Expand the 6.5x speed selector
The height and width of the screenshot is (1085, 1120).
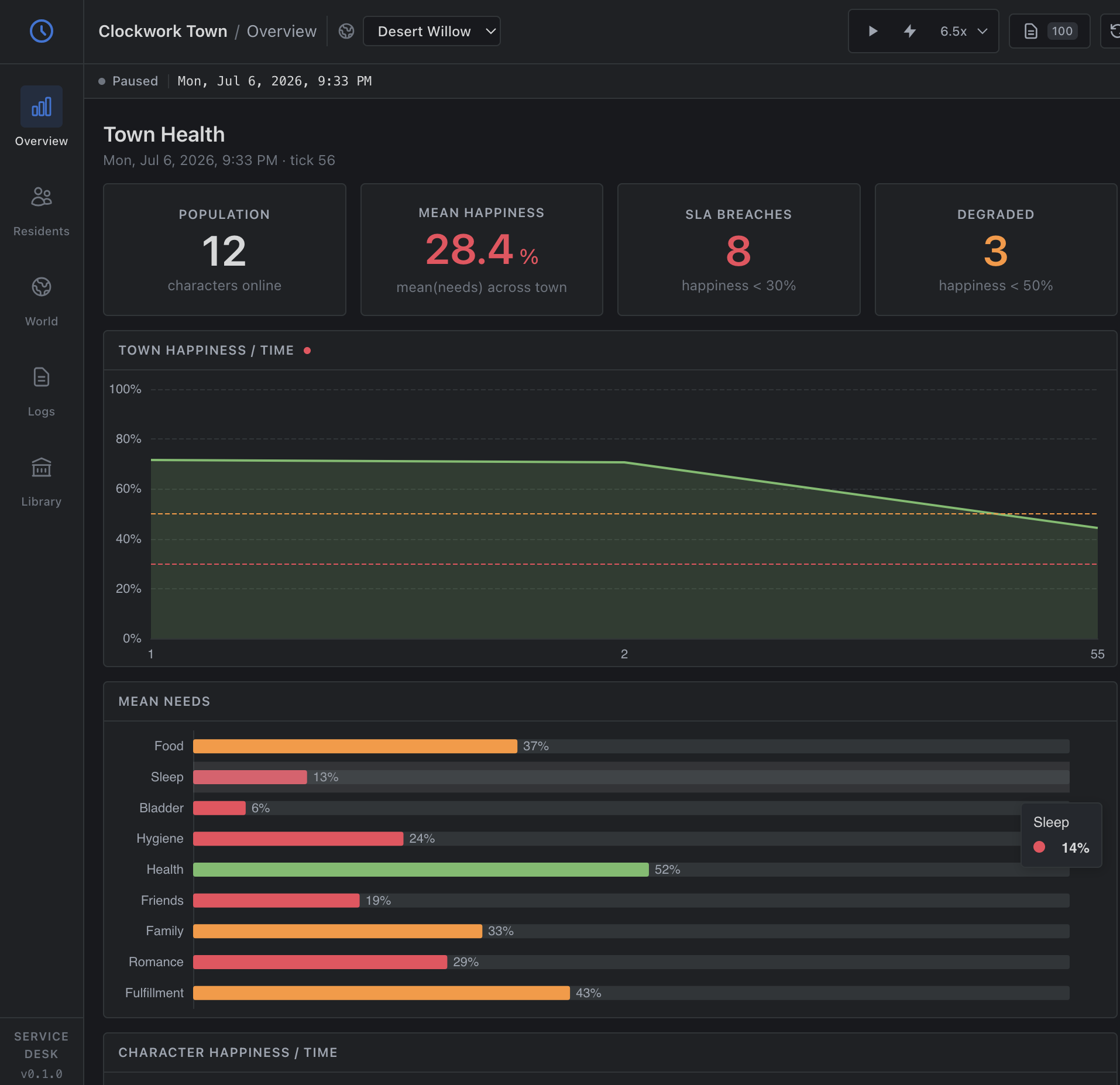pyautogui.click(x=963, y=31)
